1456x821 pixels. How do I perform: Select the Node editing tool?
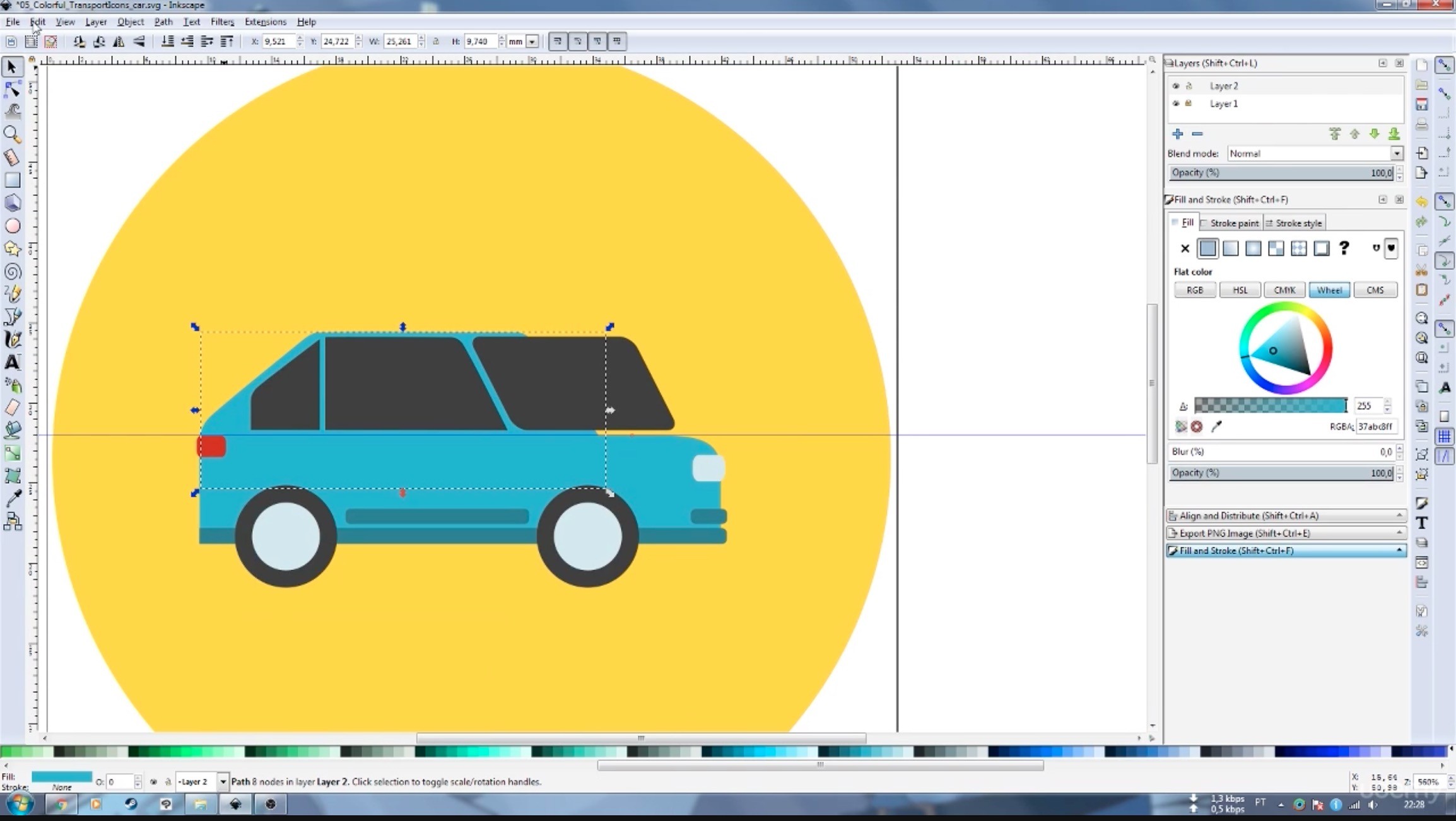click(12, 90)
